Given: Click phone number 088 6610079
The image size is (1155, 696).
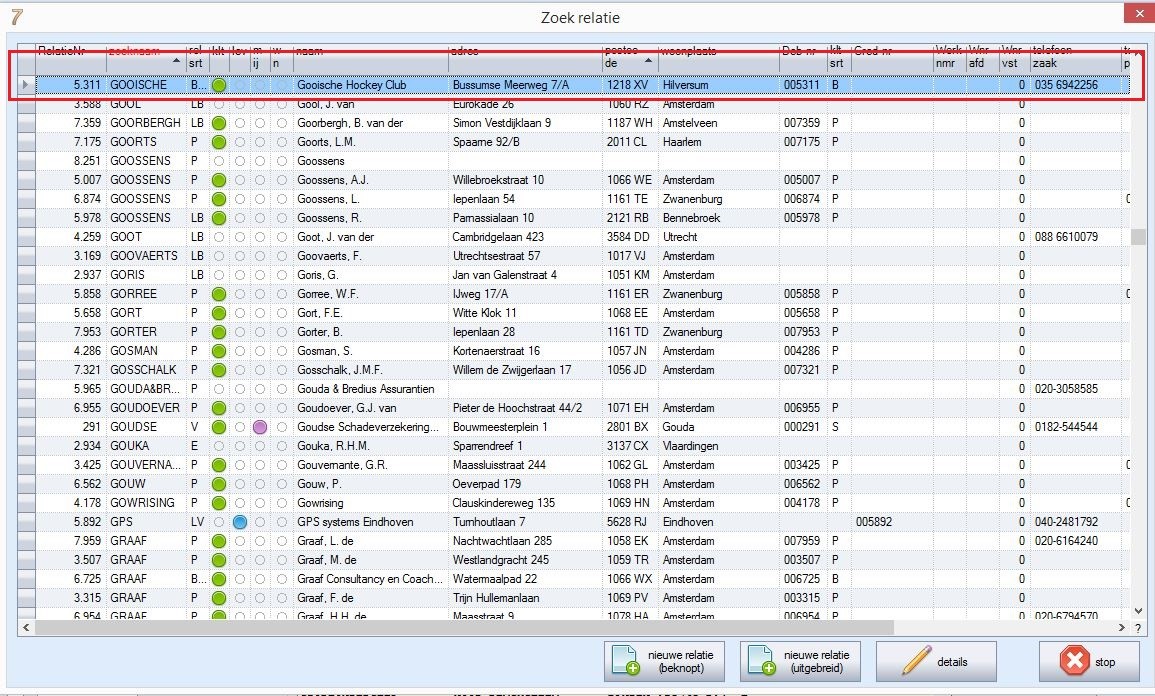Looking at the screenshot, I should click(x=1066, y=237).
